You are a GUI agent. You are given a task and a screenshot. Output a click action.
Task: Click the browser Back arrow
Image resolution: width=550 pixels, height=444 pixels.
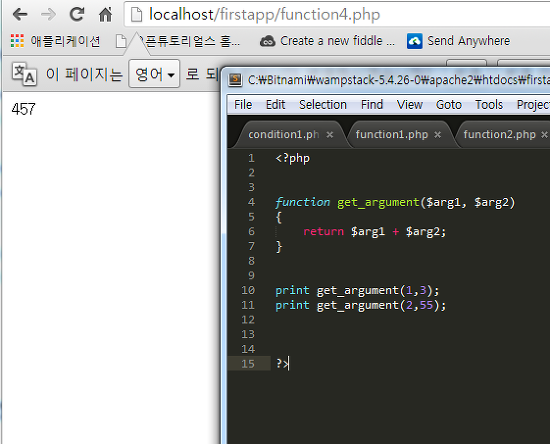coord(20,14)
